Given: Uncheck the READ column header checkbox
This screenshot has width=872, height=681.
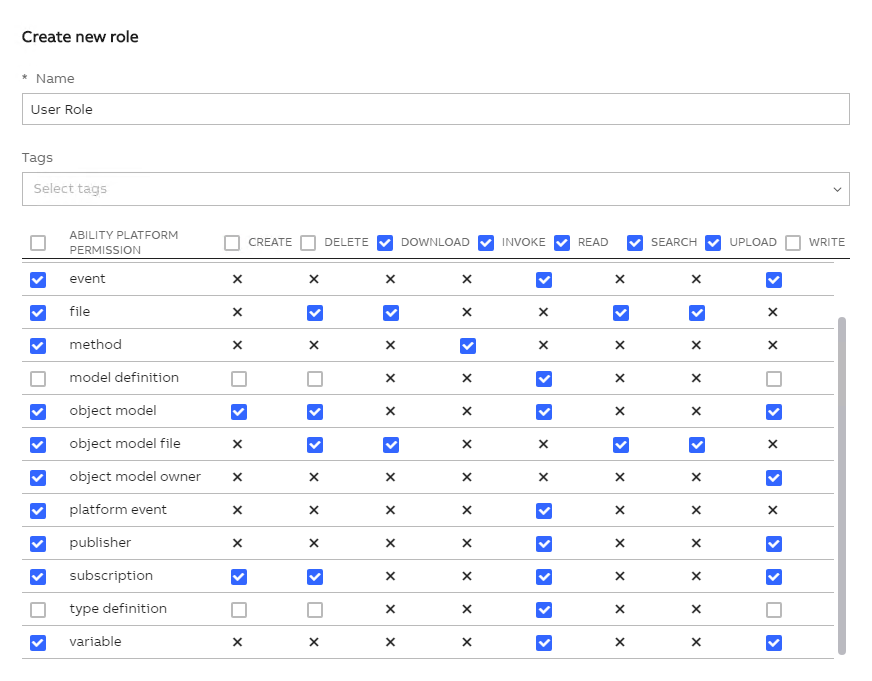Looking at the screenshot, I should click(562, 243).
